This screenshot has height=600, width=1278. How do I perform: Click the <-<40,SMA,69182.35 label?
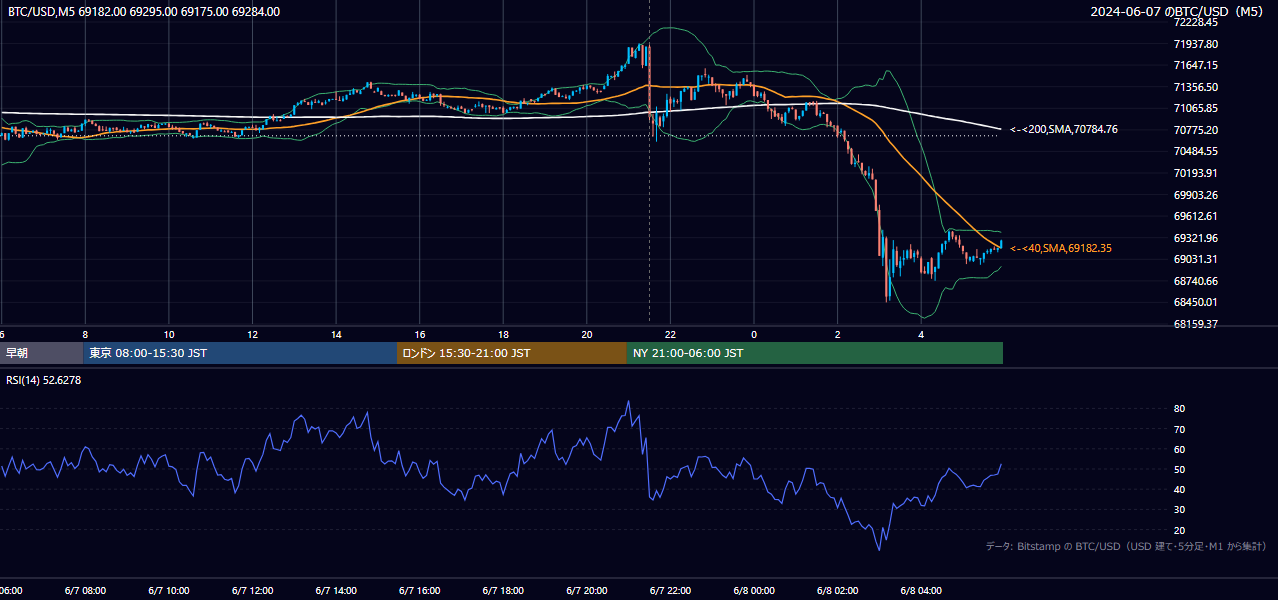point(1061,248)
